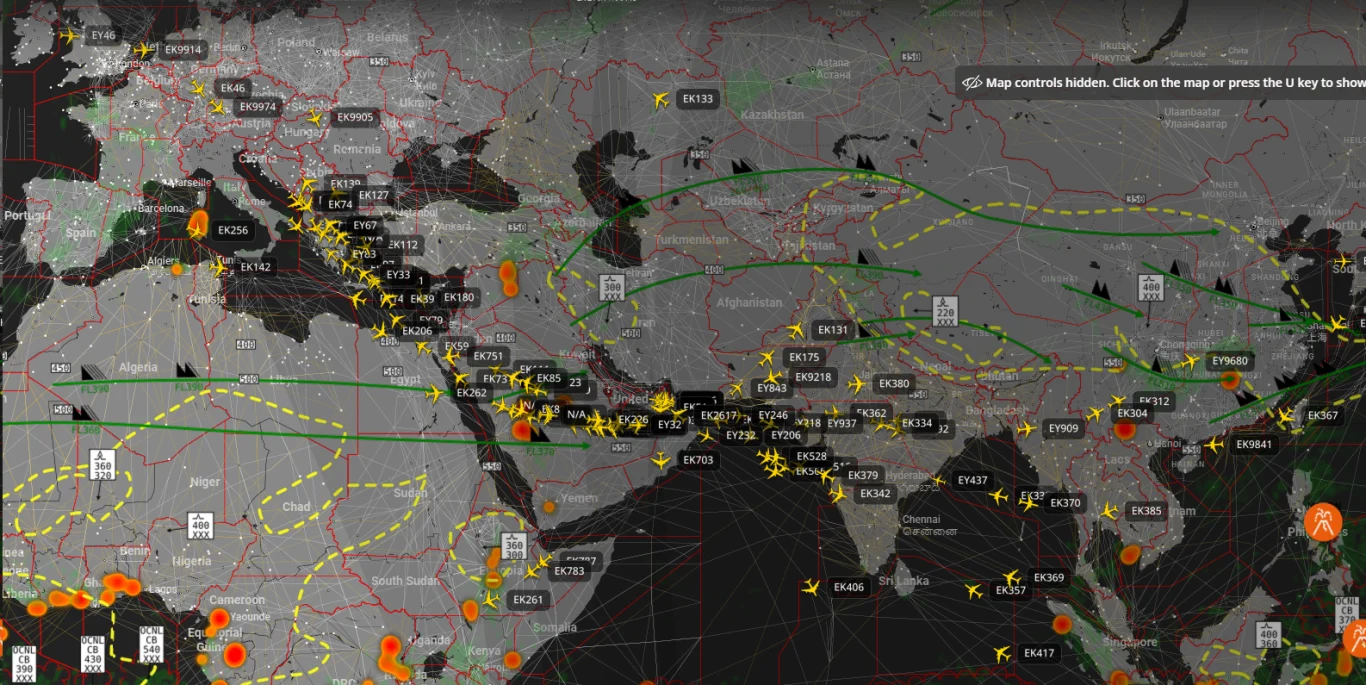Viewport: 1366px width, 685px height.
Task: Select the plane icon beside EK175
Action: (x=767, y=357)
